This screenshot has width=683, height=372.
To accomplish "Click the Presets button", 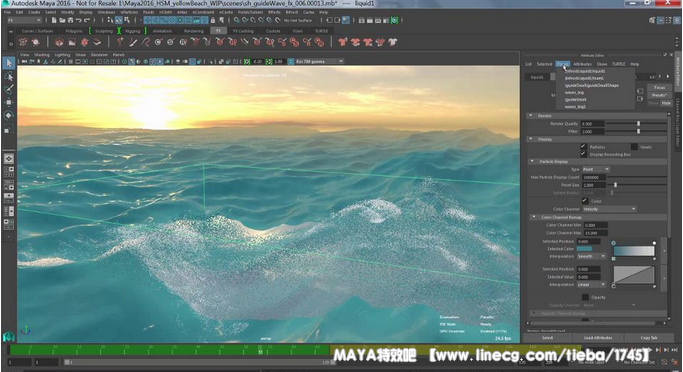I will tap(659, 95).
